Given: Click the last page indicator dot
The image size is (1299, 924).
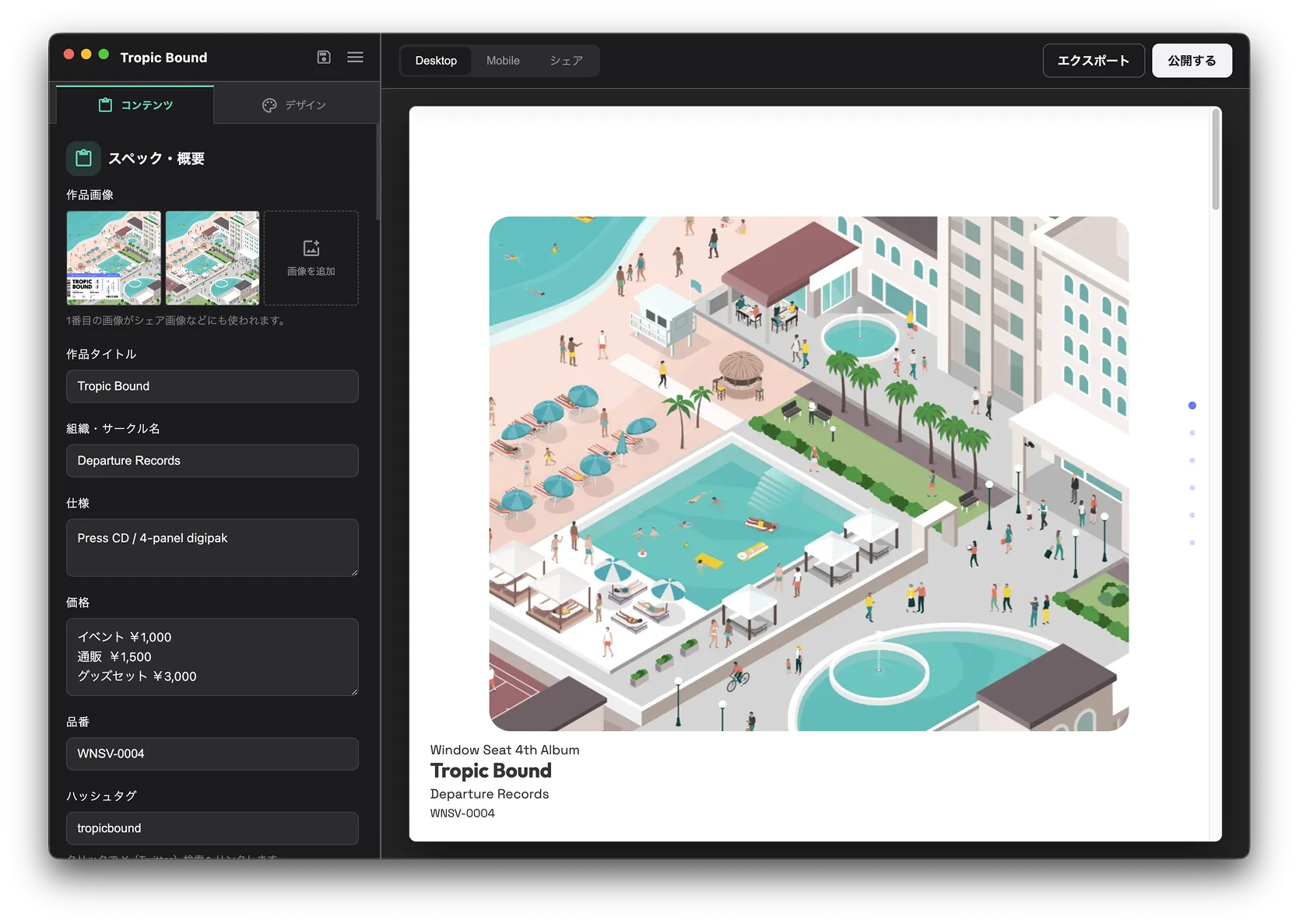Looking at the screenshot, I should [x=1192, y=543].
